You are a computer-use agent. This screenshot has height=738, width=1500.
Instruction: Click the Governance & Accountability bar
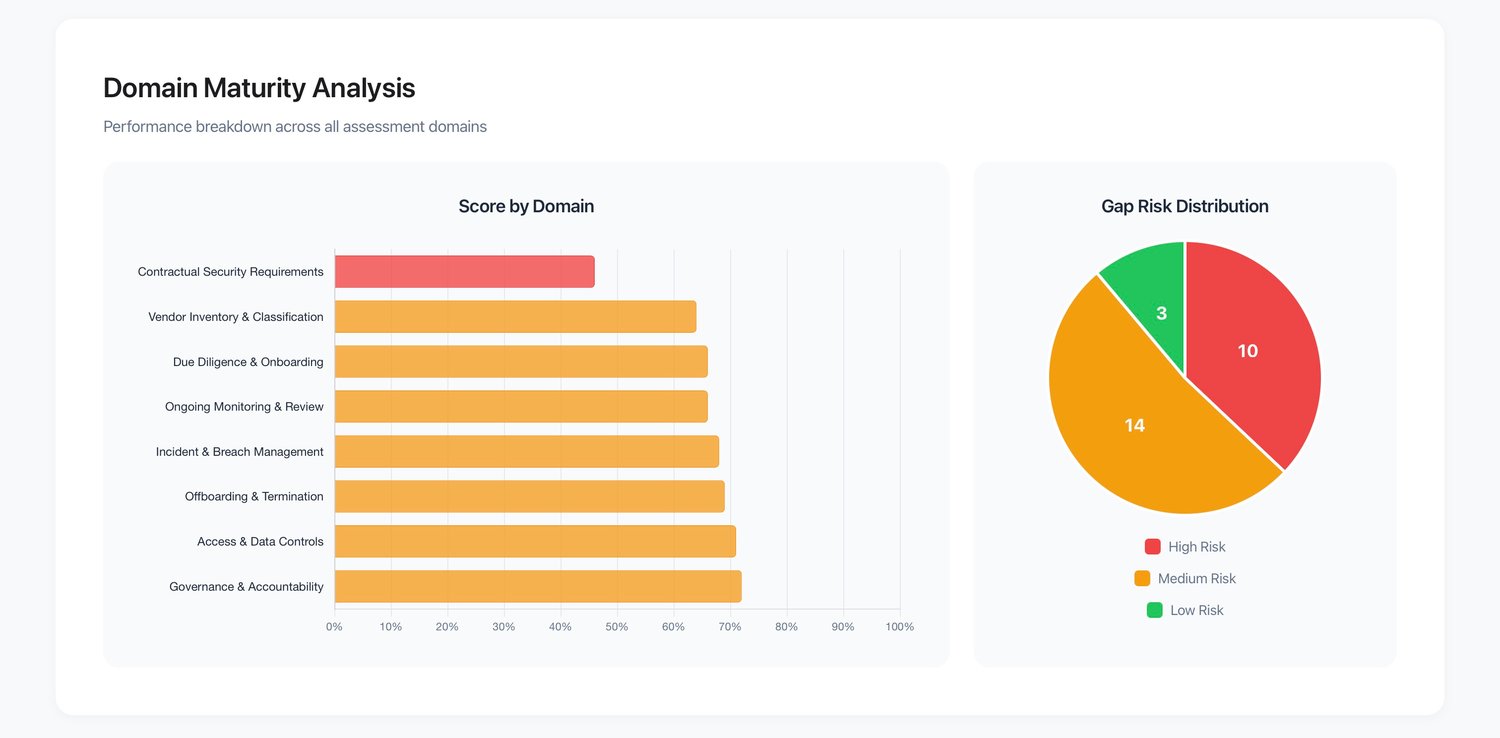pos(538,587)
